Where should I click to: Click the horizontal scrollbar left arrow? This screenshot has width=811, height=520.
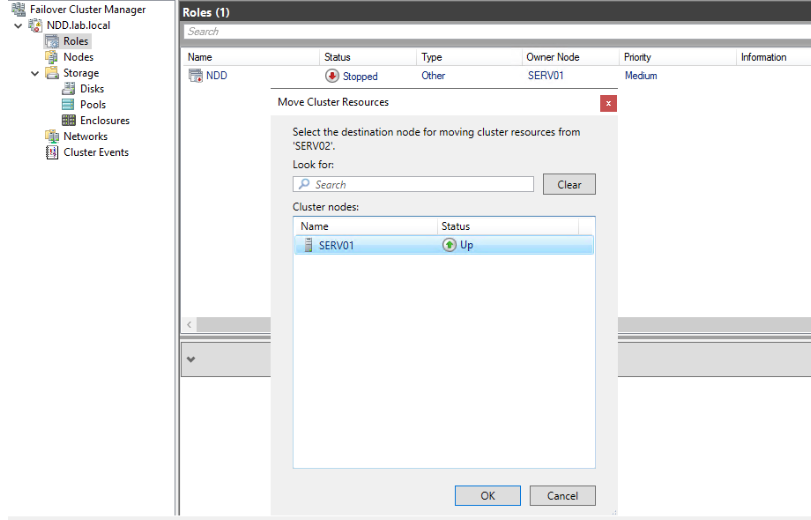[x=189, y=324]
